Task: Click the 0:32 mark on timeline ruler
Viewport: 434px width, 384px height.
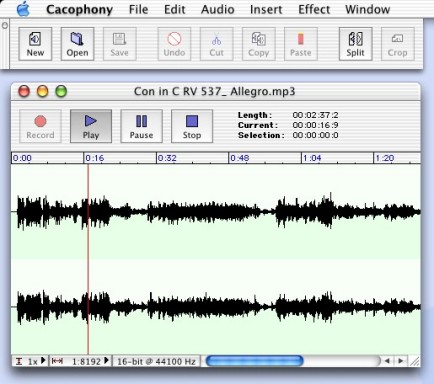Action: click(x=167, y=158)
